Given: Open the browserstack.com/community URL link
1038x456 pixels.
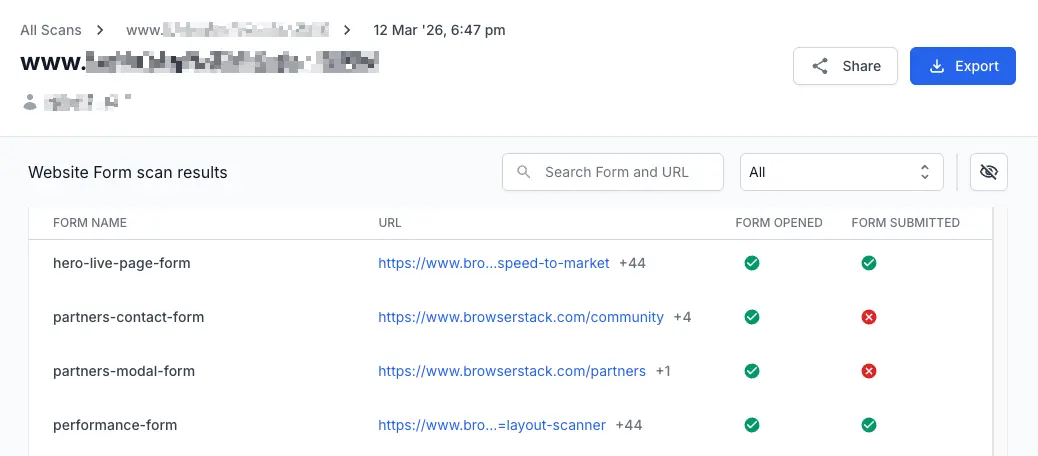Looking at the screenshot, I should click(520, 317).
